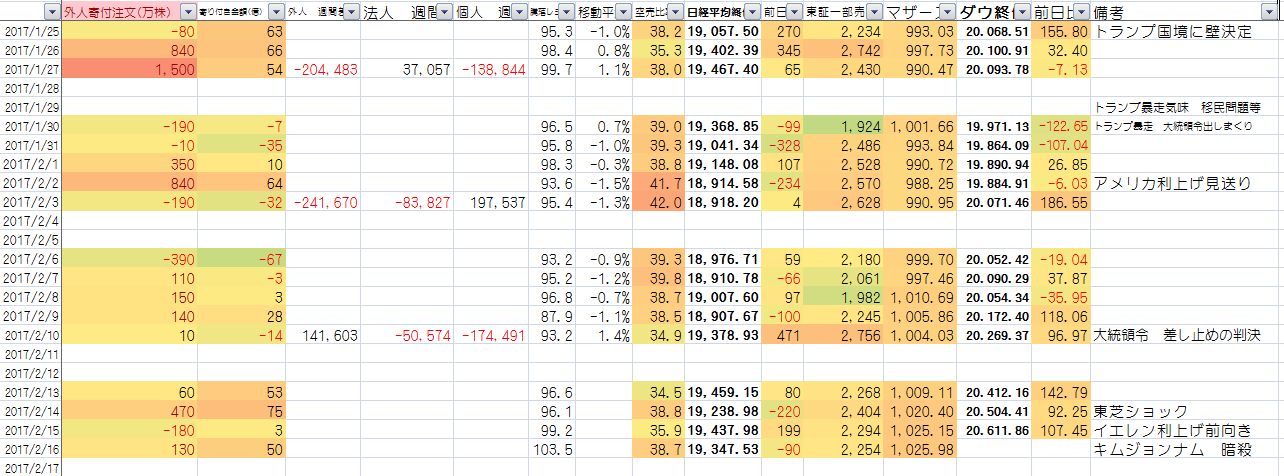
Task: Select the Nikkei value 19,378.93 cell
Action: 723,335
